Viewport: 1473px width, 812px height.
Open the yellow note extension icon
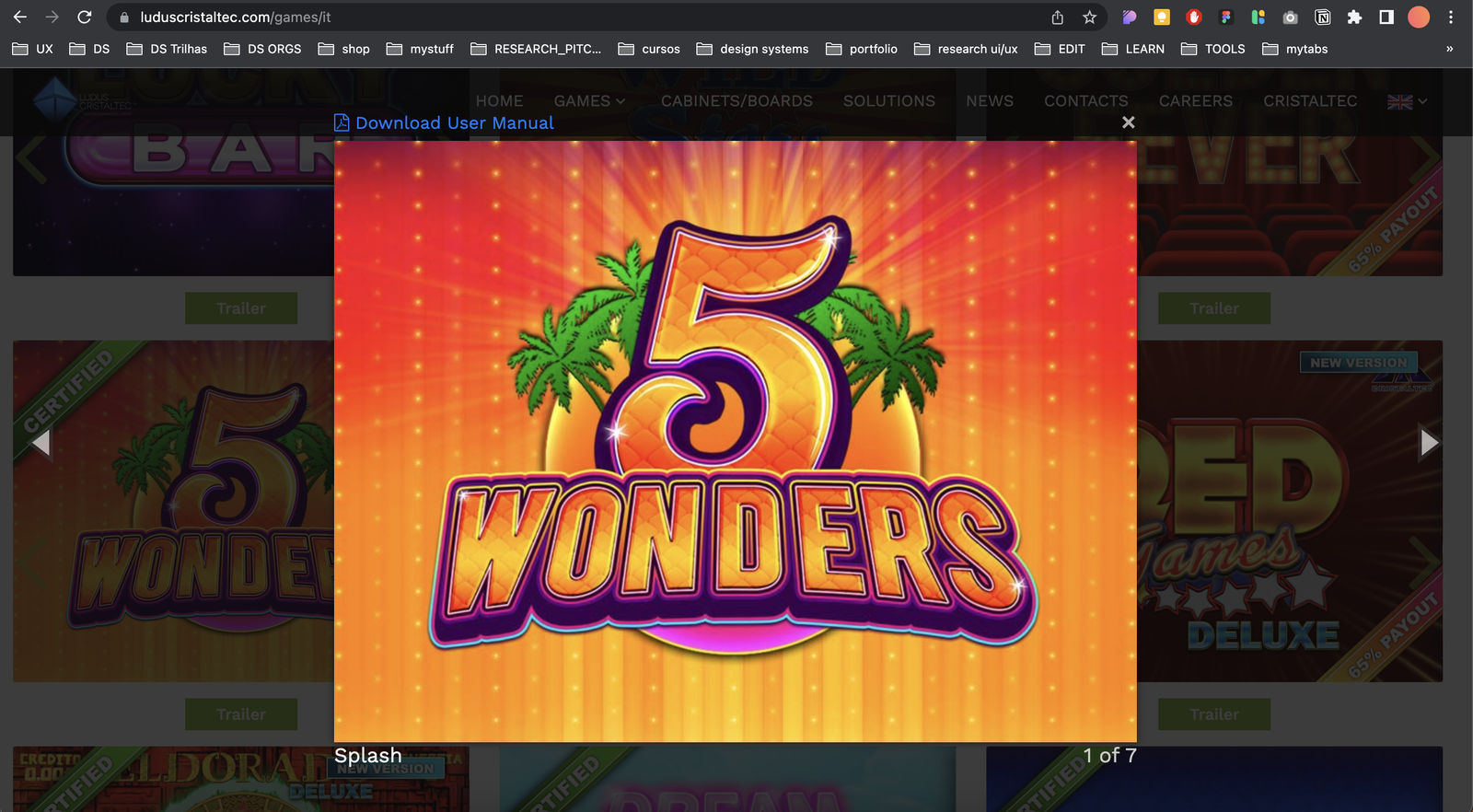click(x=1162, y=17)
